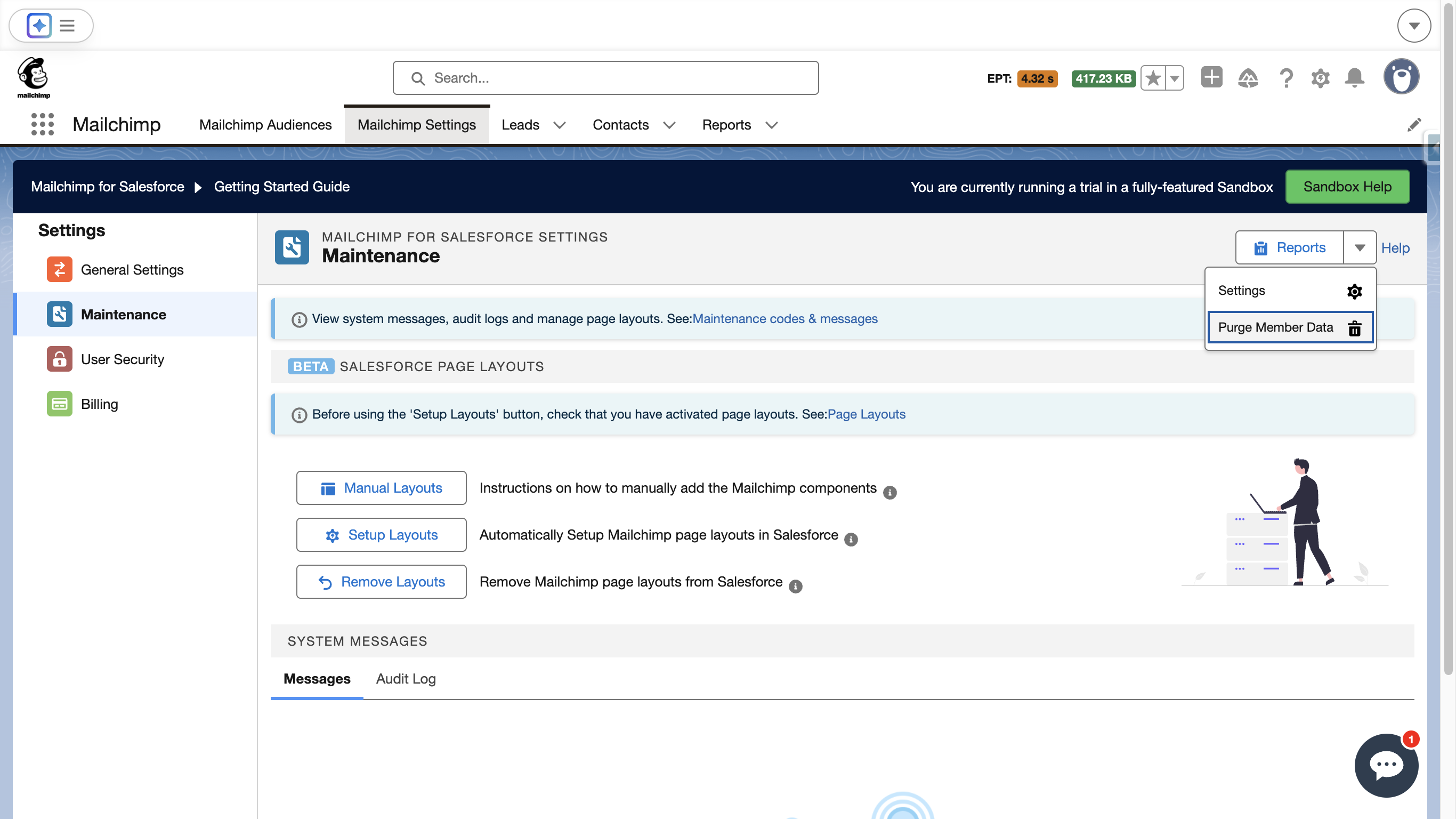
Task: Click the 417.23 KB size badge
Action: coord(1103,78)
